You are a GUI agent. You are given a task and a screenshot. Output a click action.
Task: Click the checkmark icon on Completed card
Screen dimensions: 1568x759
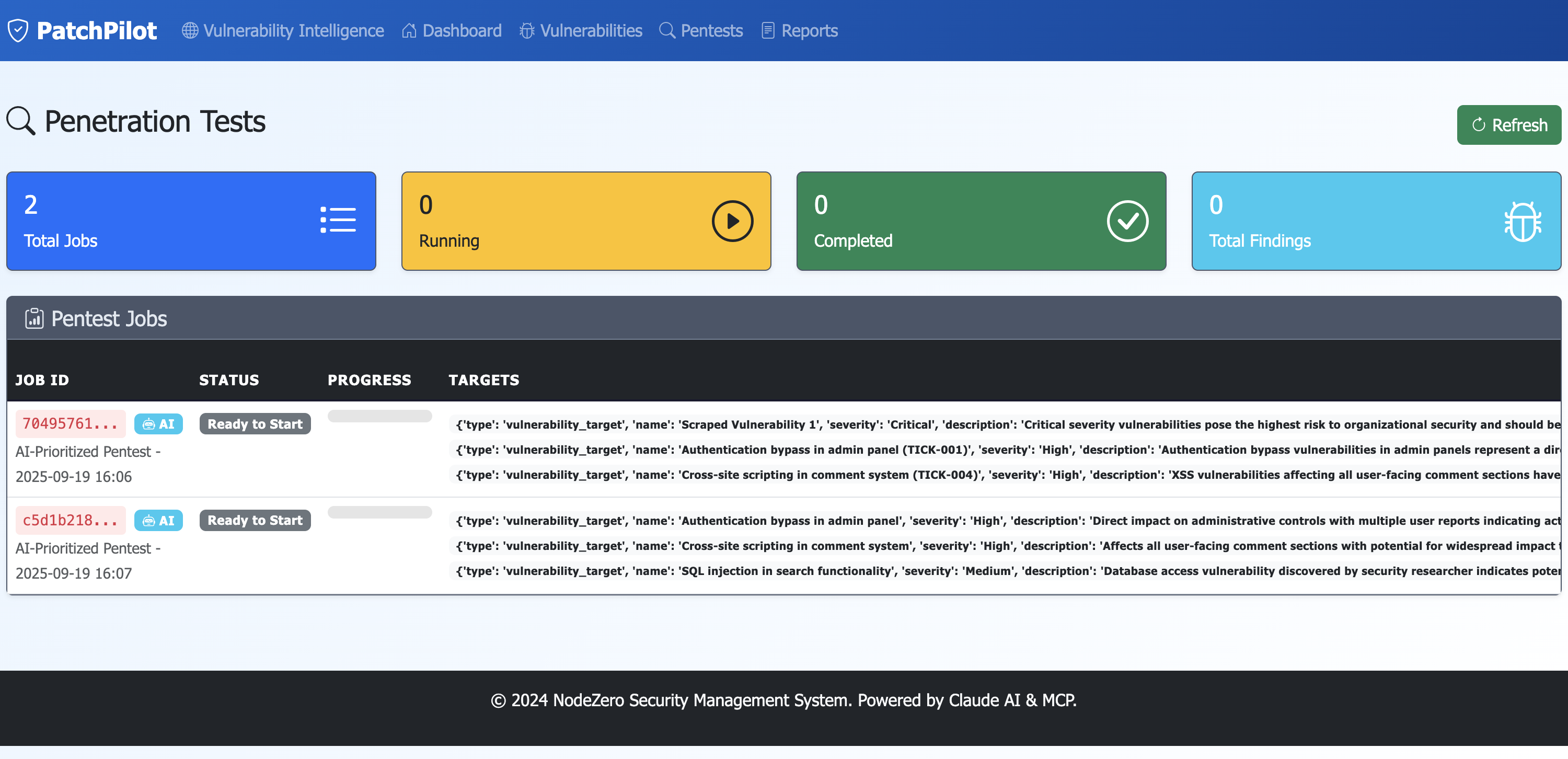1127,221
